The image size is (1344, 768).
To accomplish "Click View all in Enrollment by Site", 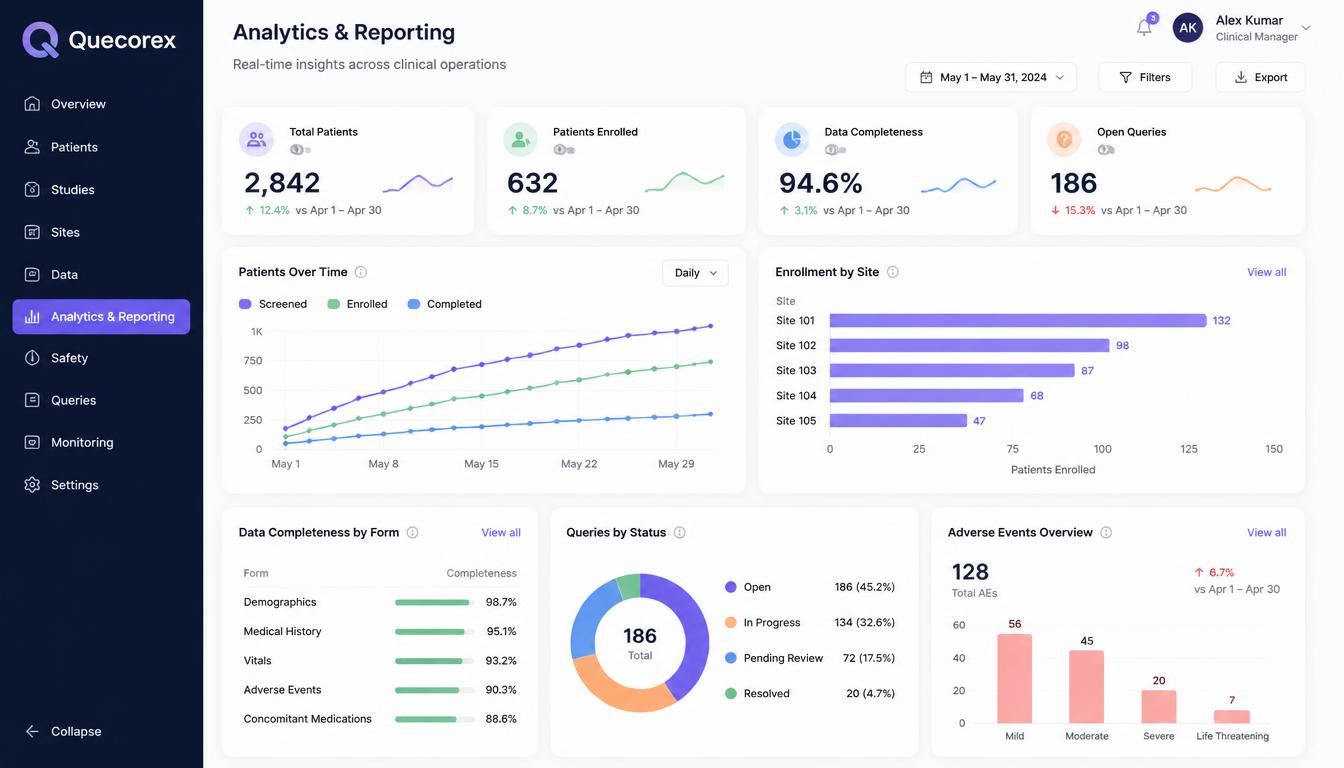I will coord(1266,272).
